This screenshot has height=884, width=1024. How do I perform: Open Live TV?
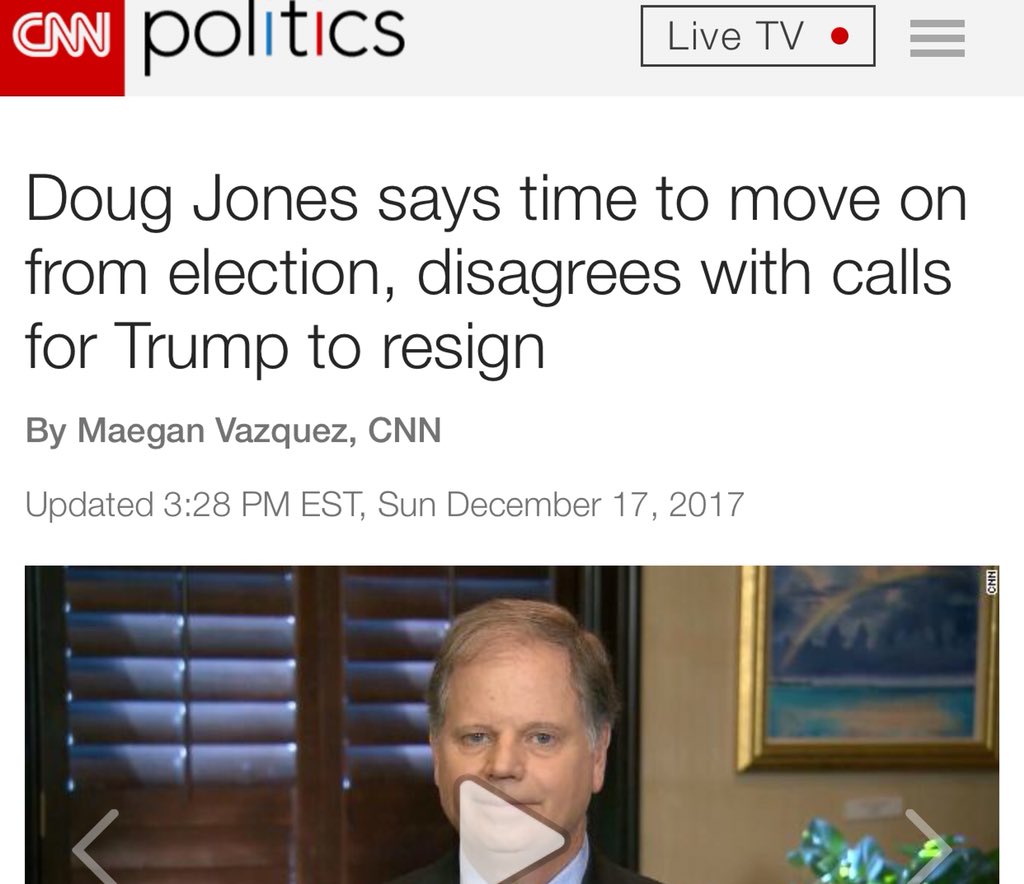click(x=758, y=36)
